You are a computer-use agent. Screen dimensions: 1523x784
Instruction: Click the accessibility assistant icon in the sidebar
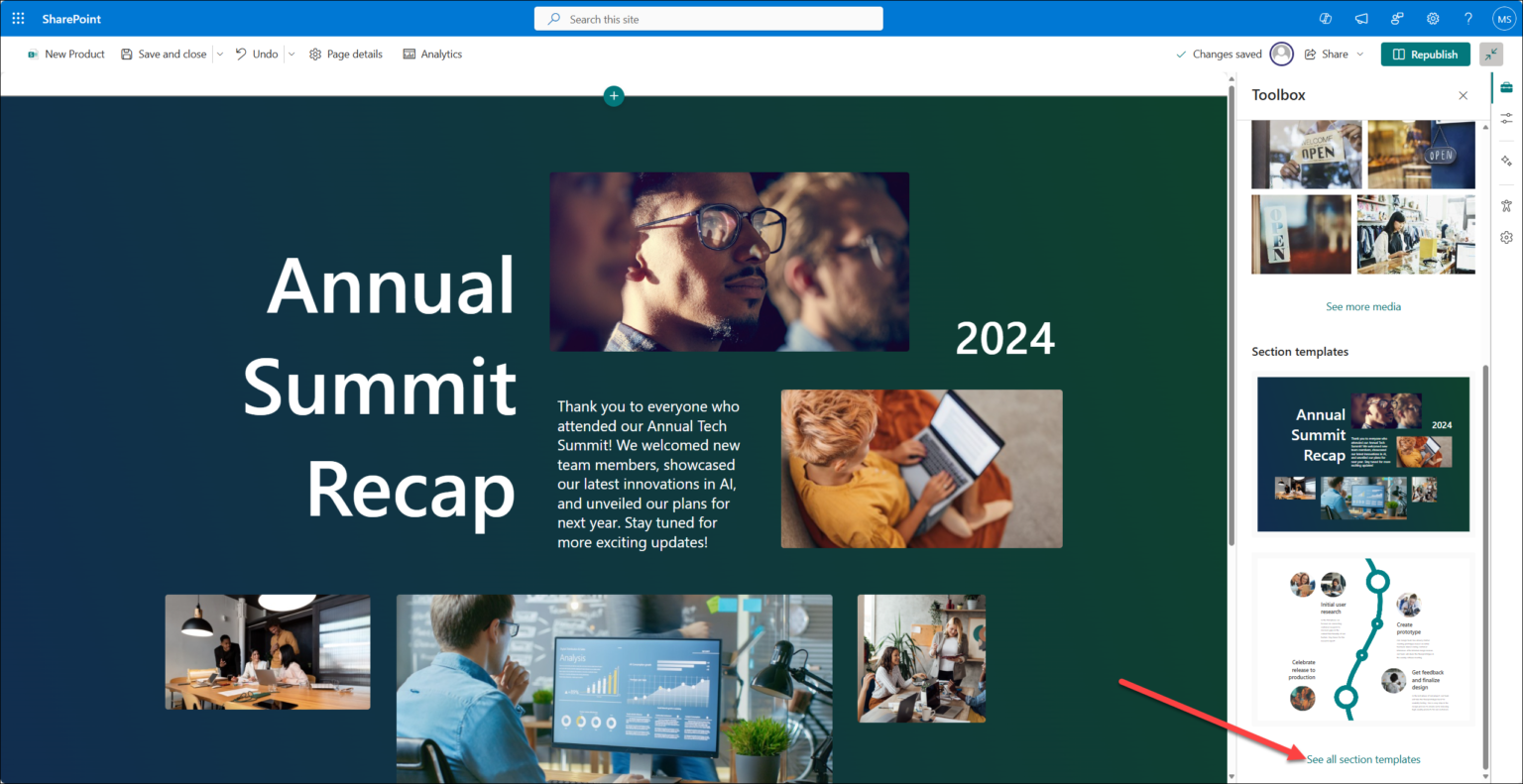click(1505, 204)
